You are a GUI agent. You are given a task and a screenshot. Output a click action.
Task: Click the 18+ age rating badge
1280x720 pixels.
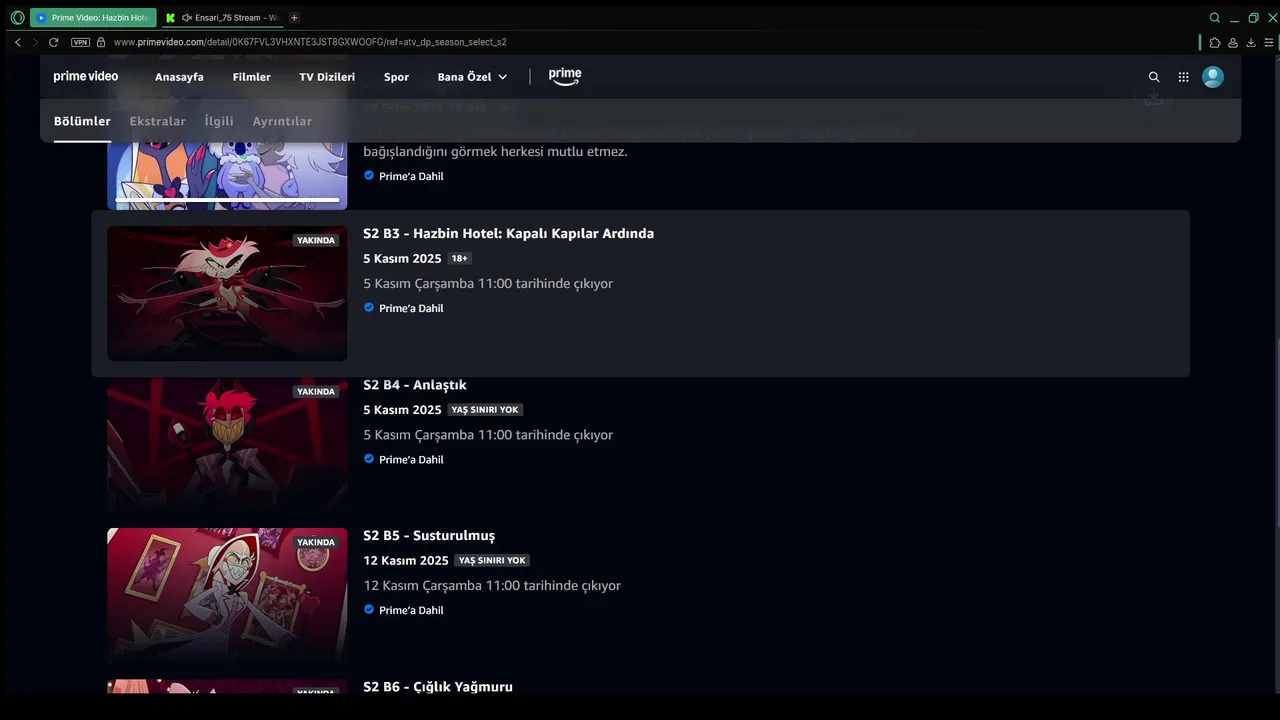coord(460,258)
